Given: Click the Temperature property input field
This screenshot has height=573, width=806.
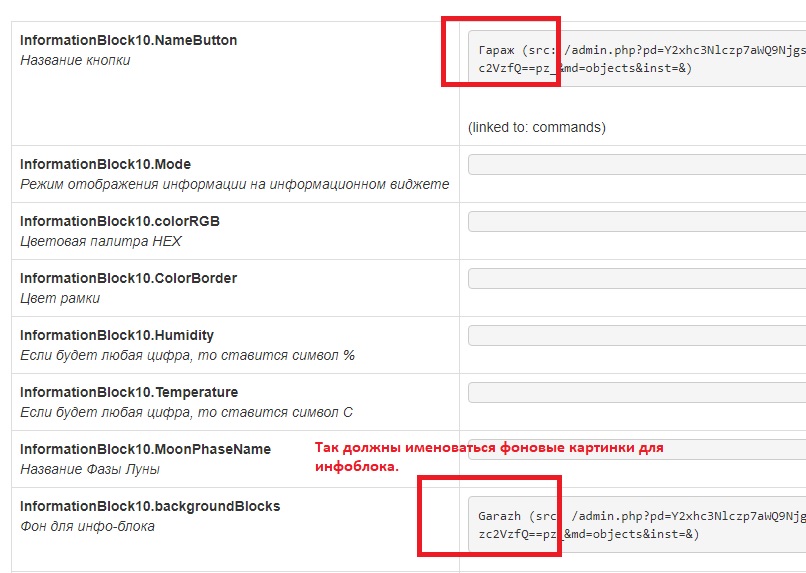Looking at the screenshot, I should tap(636, 393).
